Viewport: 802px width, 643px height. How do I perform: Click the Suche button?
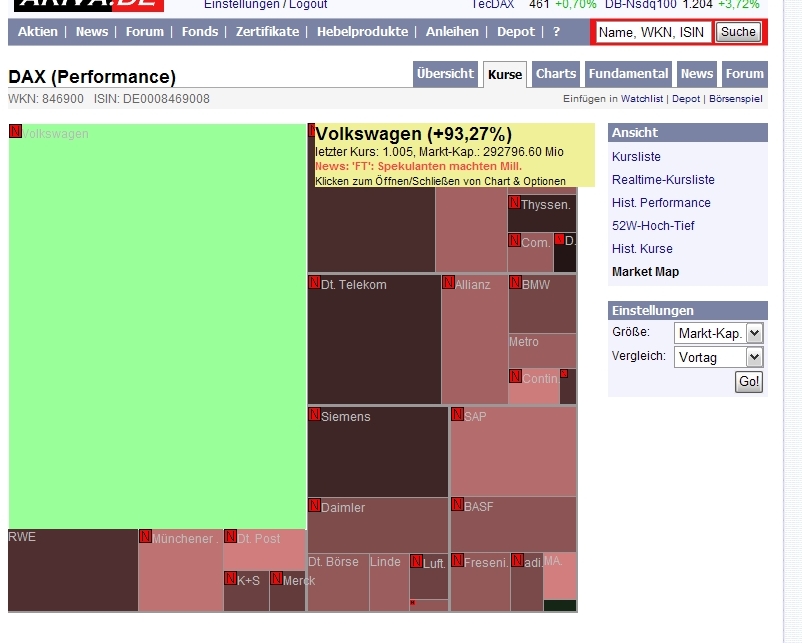(x=738, y=32)
